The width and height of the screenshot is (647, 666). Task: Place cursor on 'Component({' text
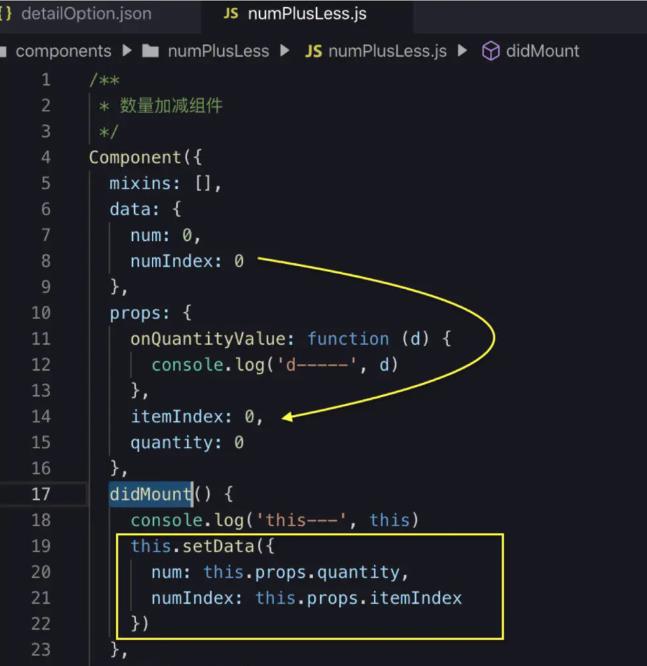(145, 158)
